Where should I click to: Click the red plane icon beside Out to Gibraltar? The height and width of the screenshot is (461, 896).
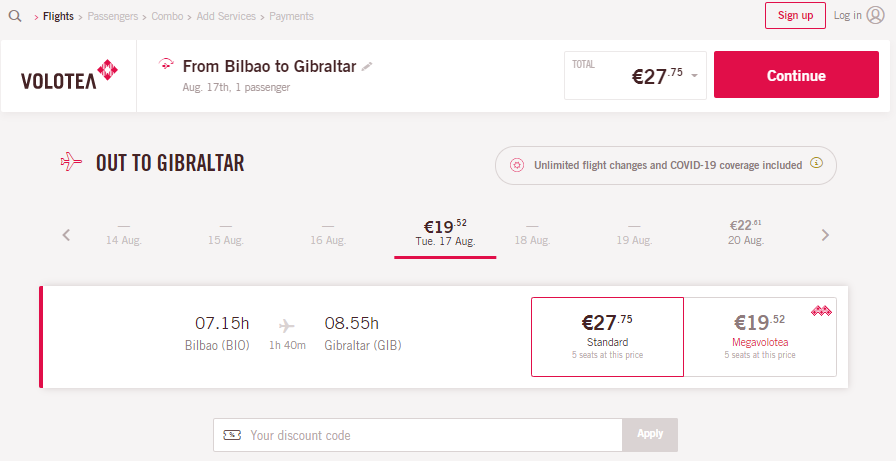[x=71, y=162]
